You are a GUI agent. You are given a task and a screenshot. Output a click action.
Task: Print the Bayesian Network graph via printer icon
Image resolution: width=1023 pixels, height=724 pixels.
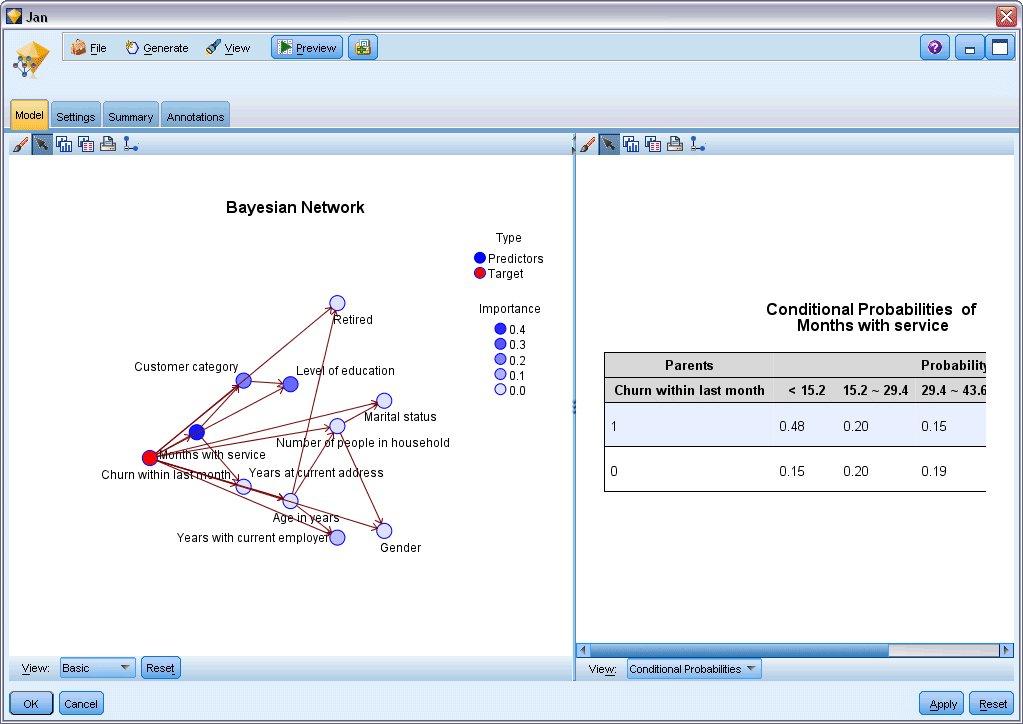(108, 144)
